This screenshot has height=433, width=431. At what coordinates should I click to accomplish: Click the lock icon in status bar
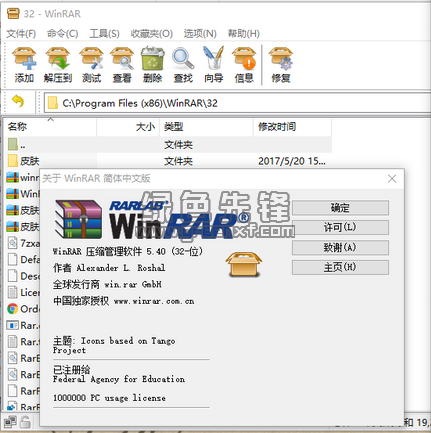[25, 422]
